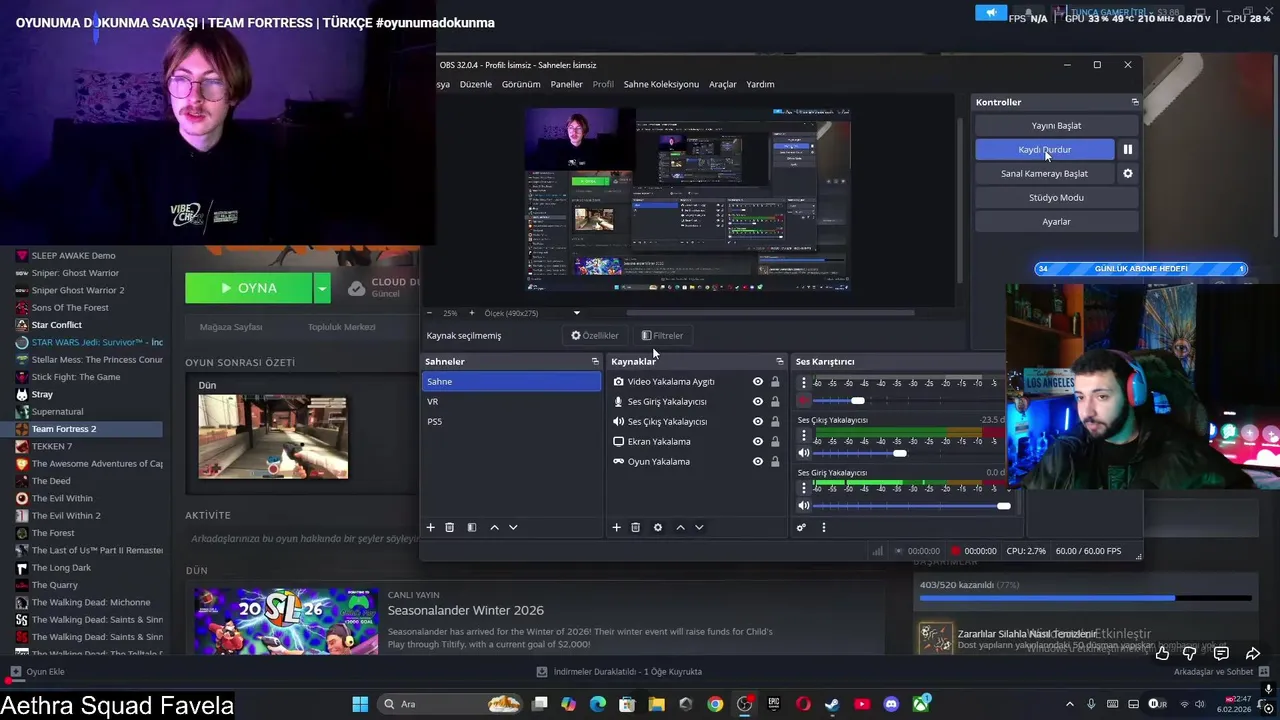Screen dimensions: 1280x720
Task: Move scene down with arrow
Action: pos(513,527)
